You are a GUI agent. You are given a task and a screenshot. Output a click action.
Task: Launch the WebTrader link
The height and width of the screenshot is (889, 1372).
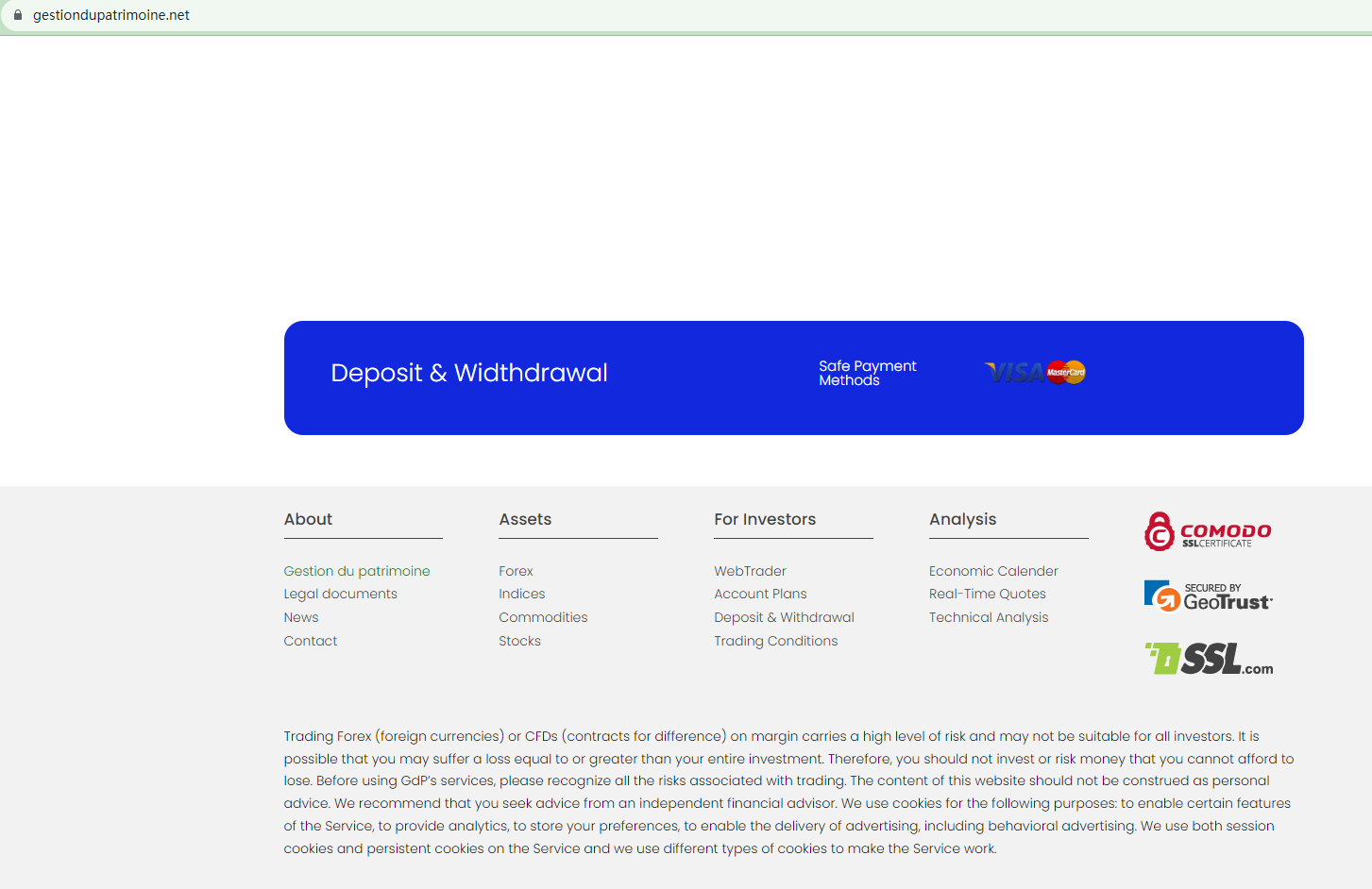pos(751,571)
